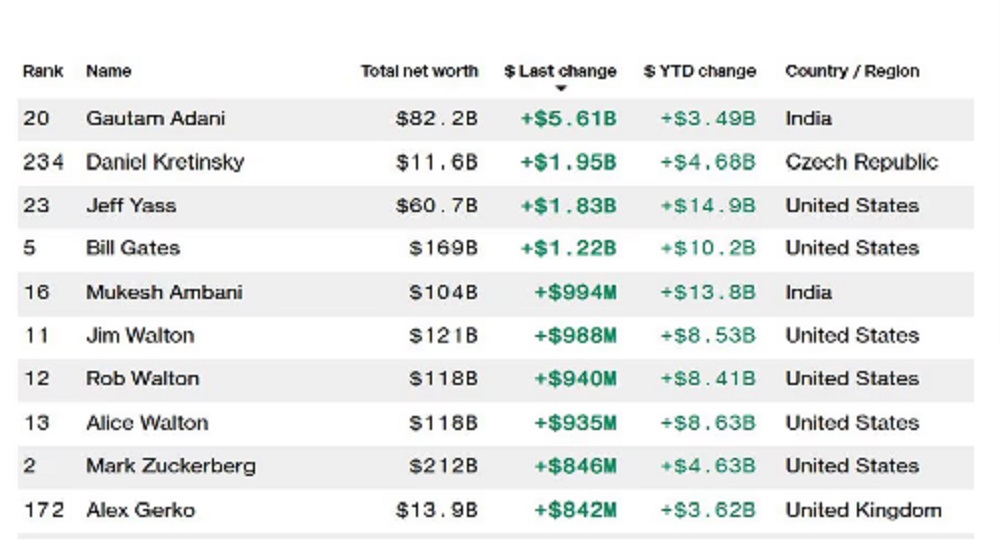Viewport: 1000px width, 559px height.
Task: Click the Country / Region column header
Action: pyautogui.click(x=852, y=71)
